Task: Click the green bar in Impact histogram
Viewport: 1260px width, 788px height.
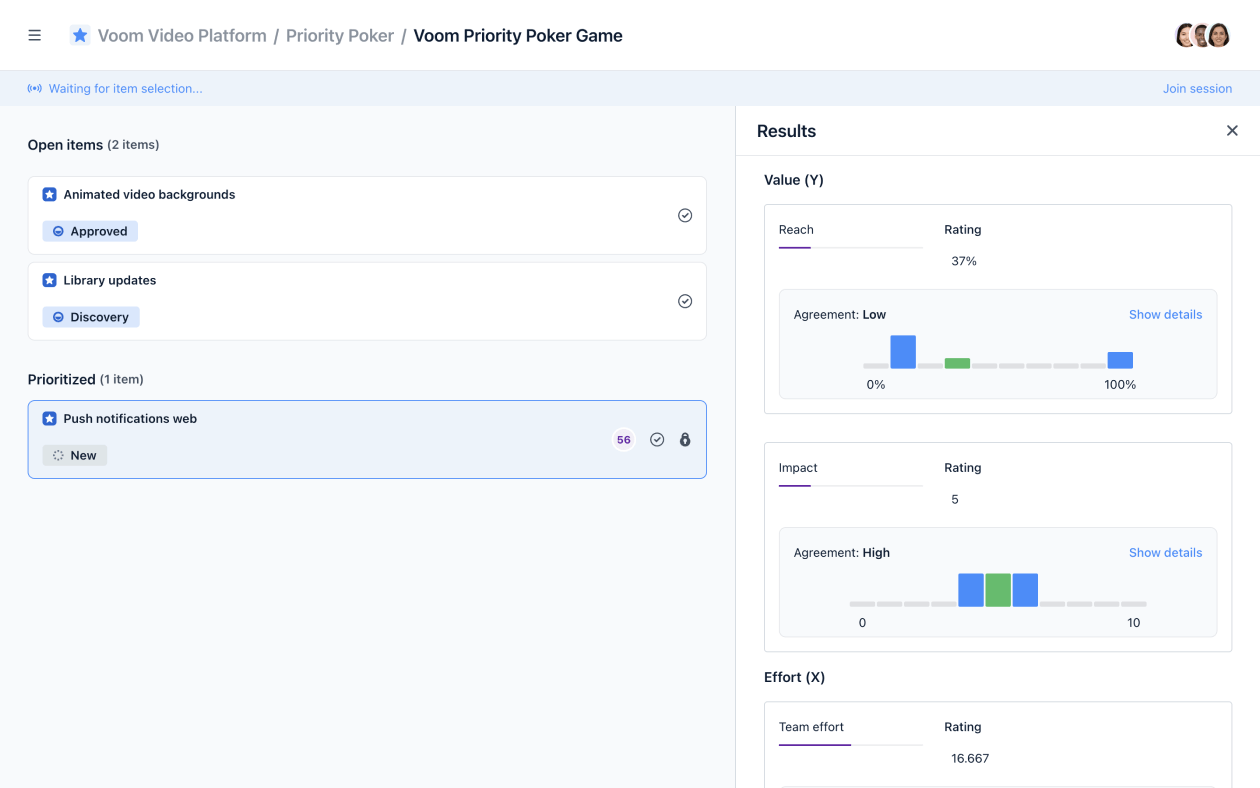Action: point(998,590)
